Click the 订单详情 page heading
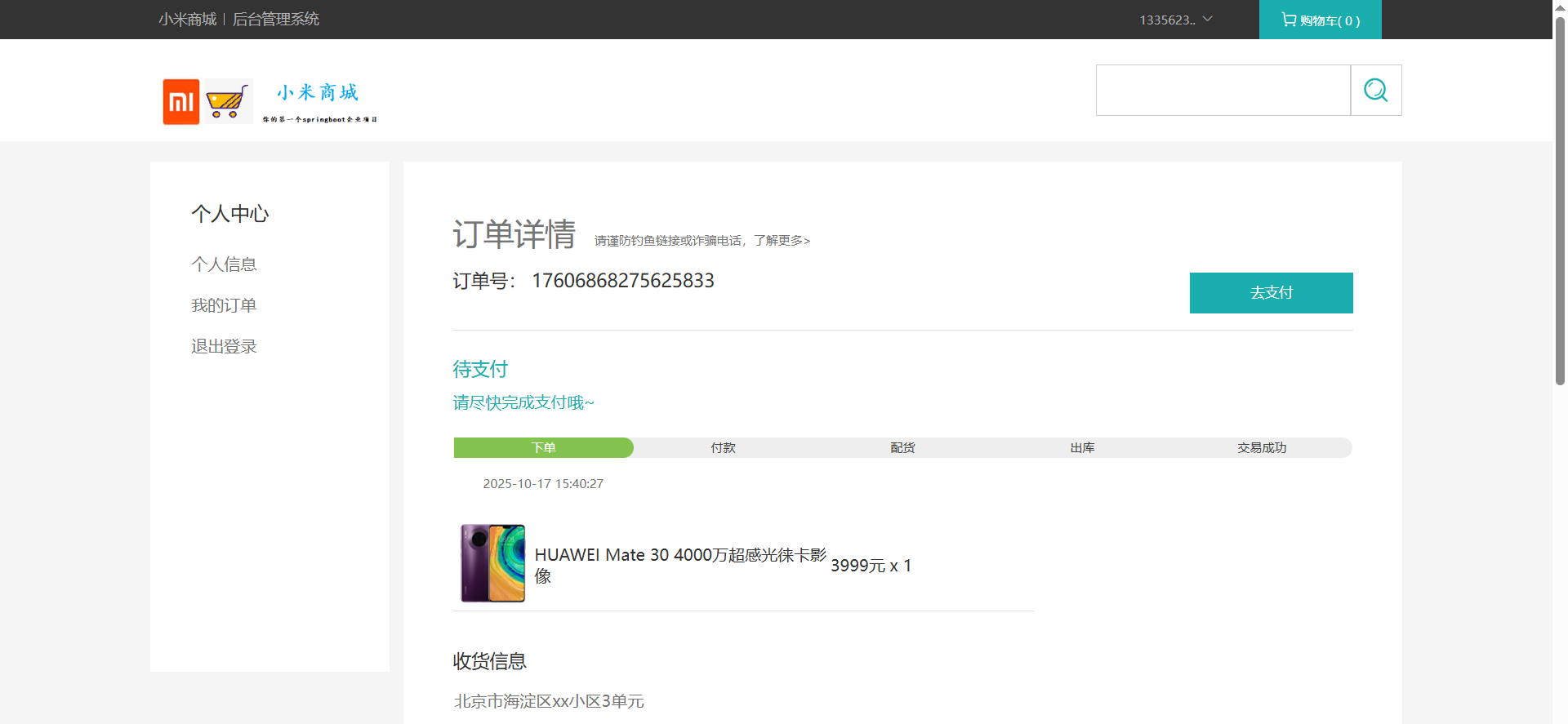1568x724 pixels. [514, 234]
